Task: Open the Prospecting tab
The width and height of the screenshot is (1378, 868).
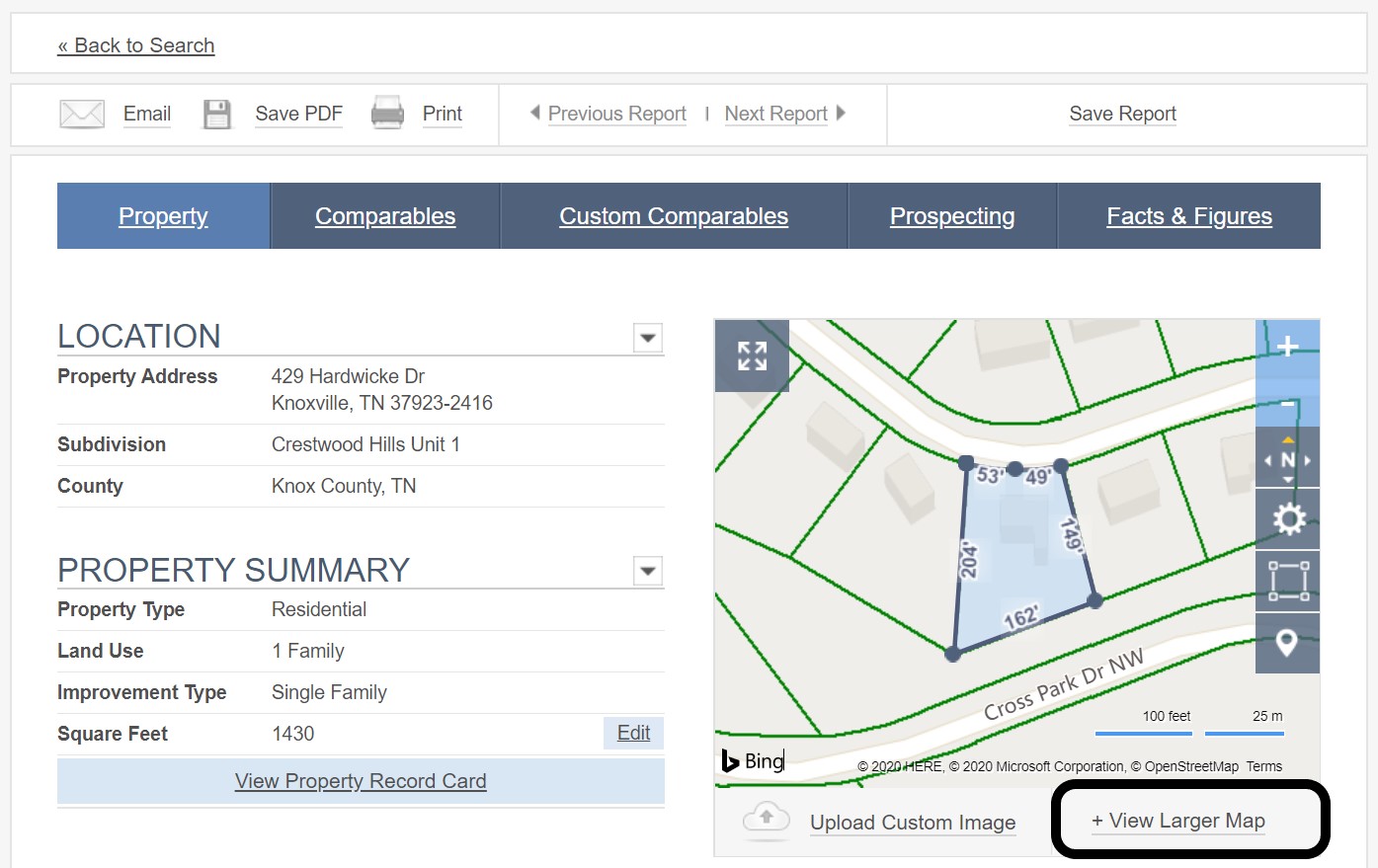Action: click(x=951, y=215)
